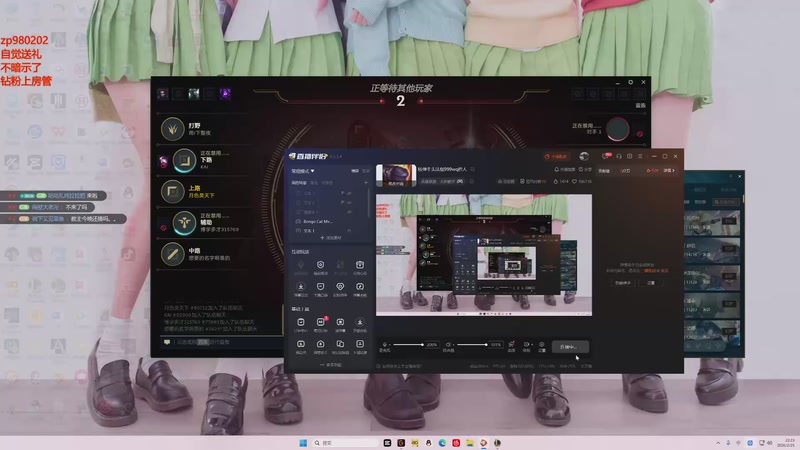Switch to landscape screen layout
This screenshot has height=450, width=800.
tap(355, 171)
